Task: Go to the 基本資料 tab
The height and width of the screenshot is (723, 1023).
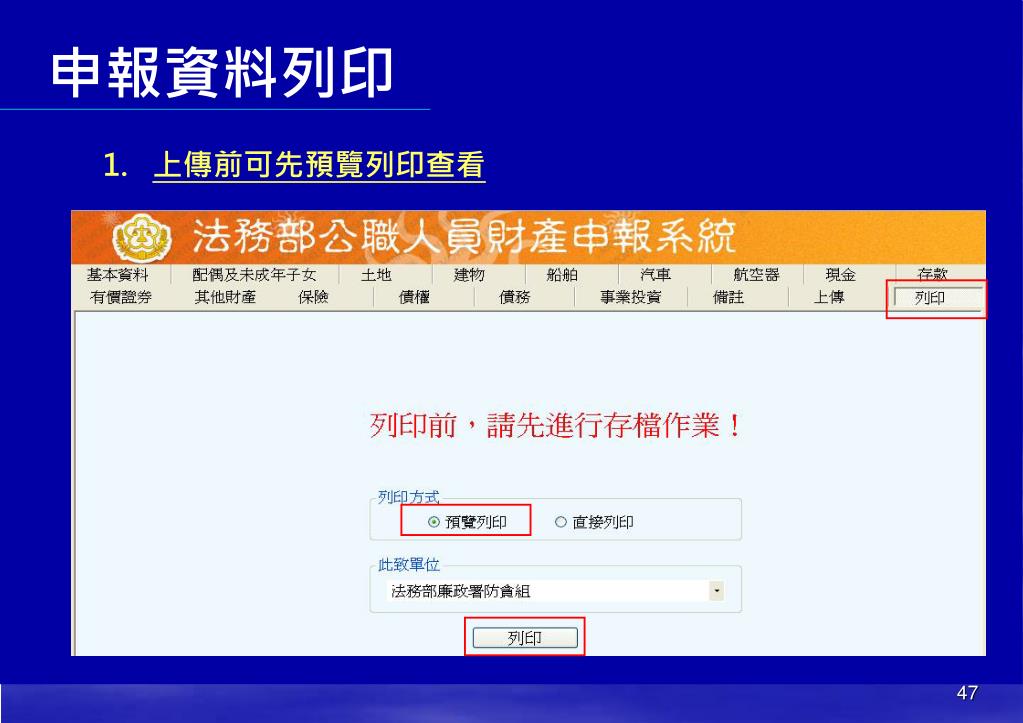Action: coord(118,275)
